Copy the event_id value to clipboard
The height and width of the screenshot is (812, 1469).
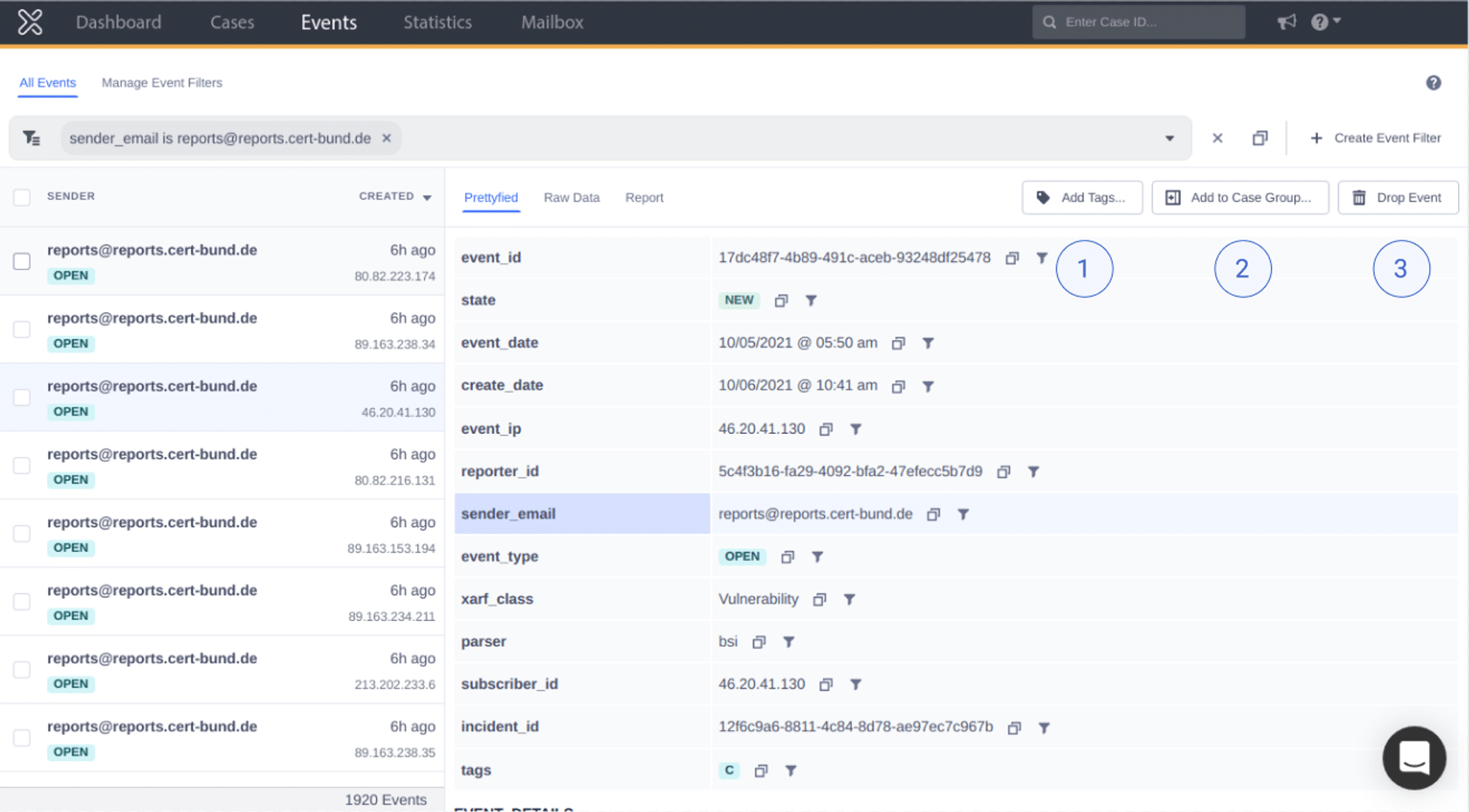click(x=1012, y=258)
